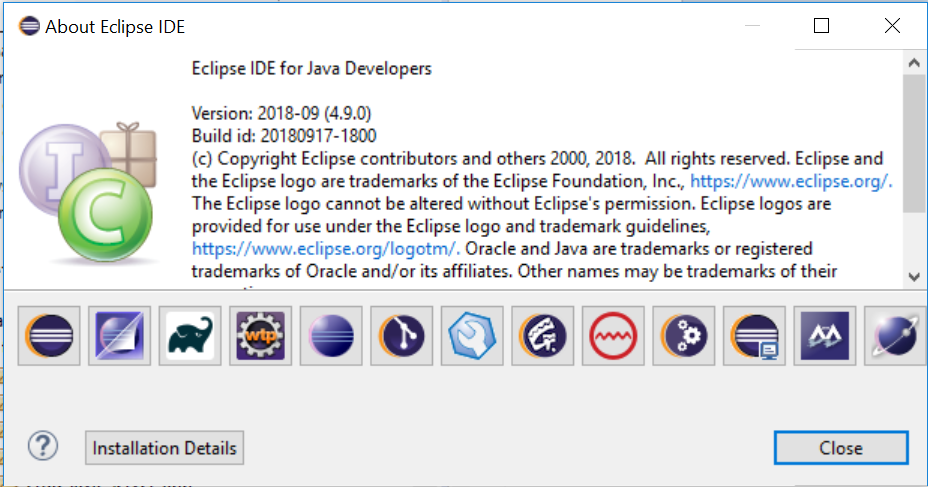928x487 pixels.
Task: Click the WTP gear plugin icon
Action: tap(260, 336)
